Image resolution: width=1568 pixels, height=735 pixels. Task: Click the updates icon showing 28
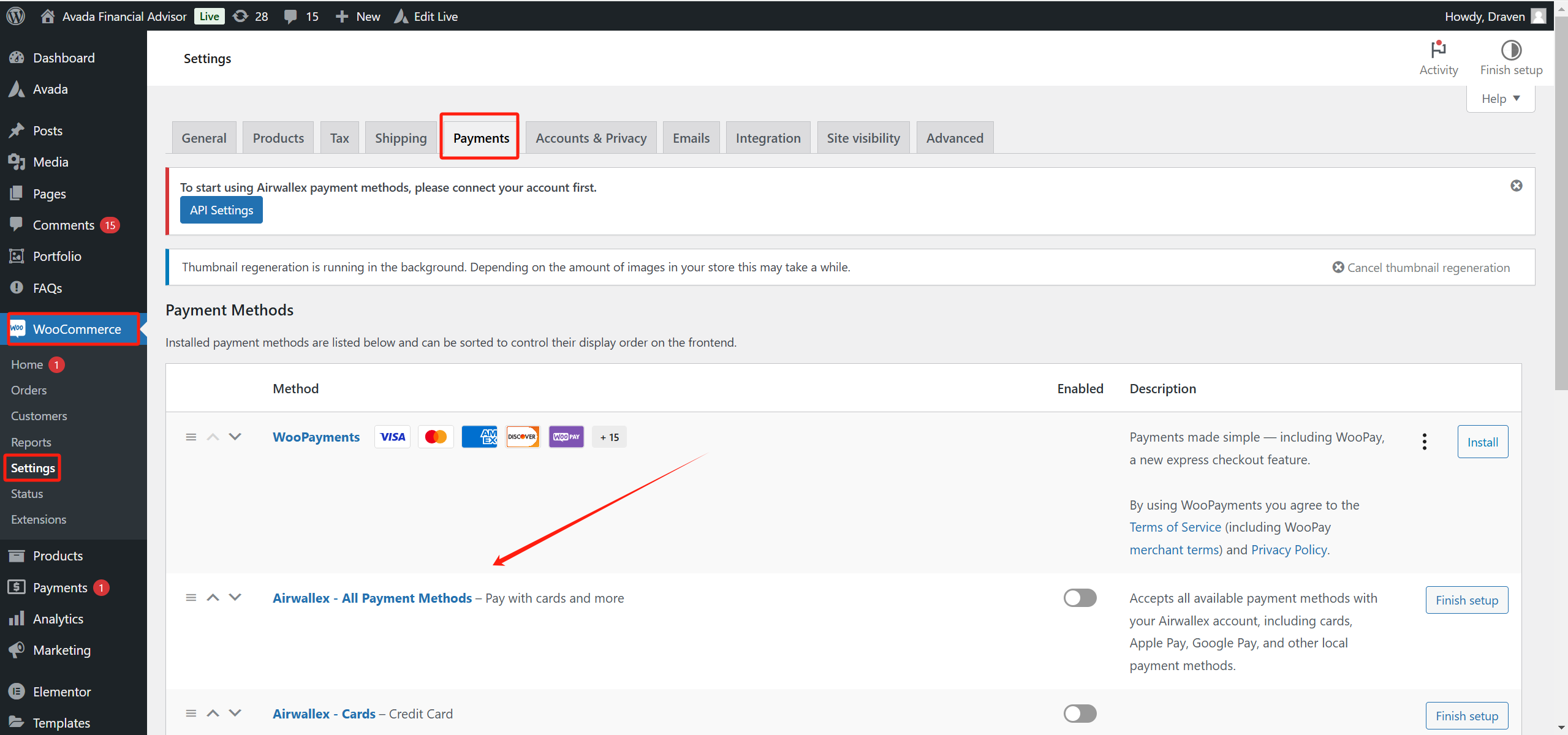[241, 16]
